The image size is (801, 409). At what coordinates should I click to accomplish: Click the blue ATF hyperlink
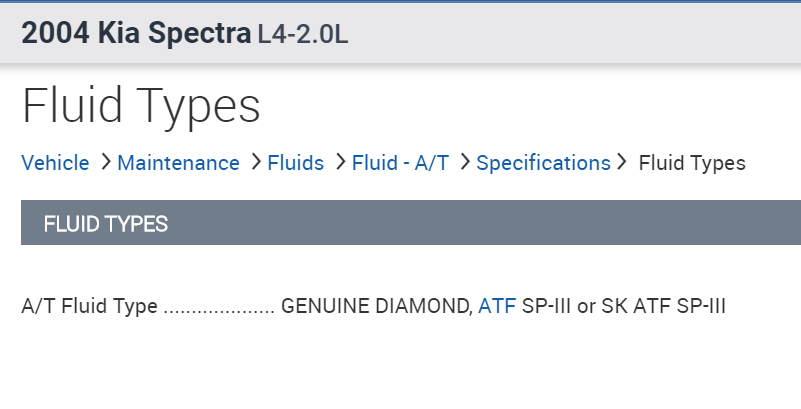tap(497, 306)
